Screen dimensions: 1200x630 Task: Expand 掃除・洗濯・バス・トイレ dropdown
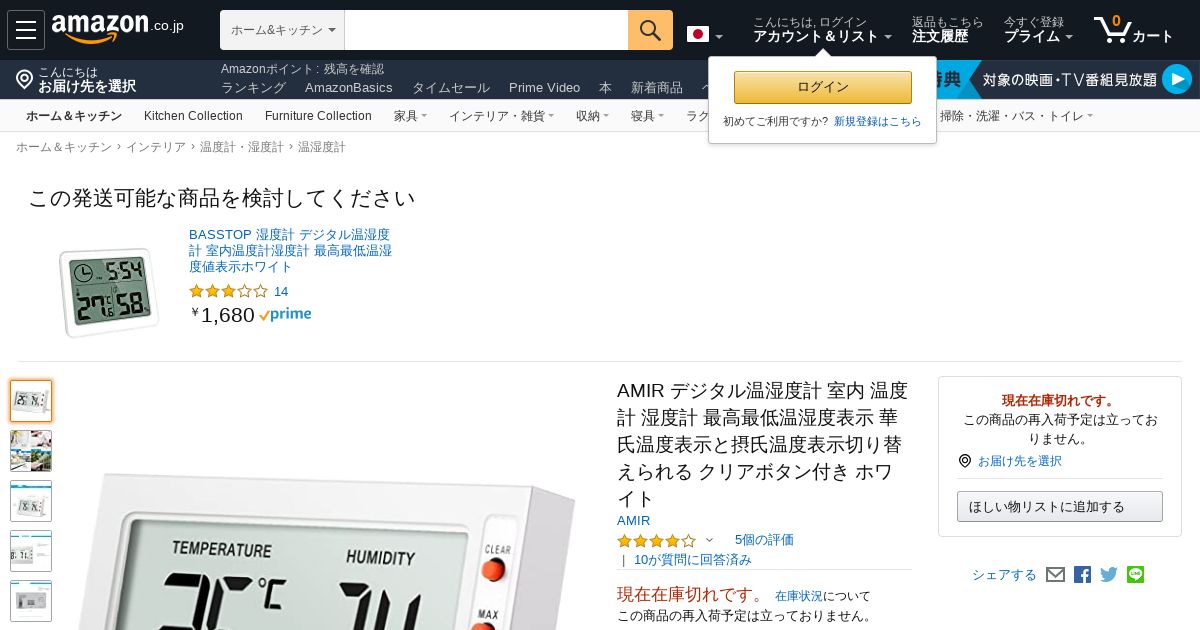tap(1016, 116)
